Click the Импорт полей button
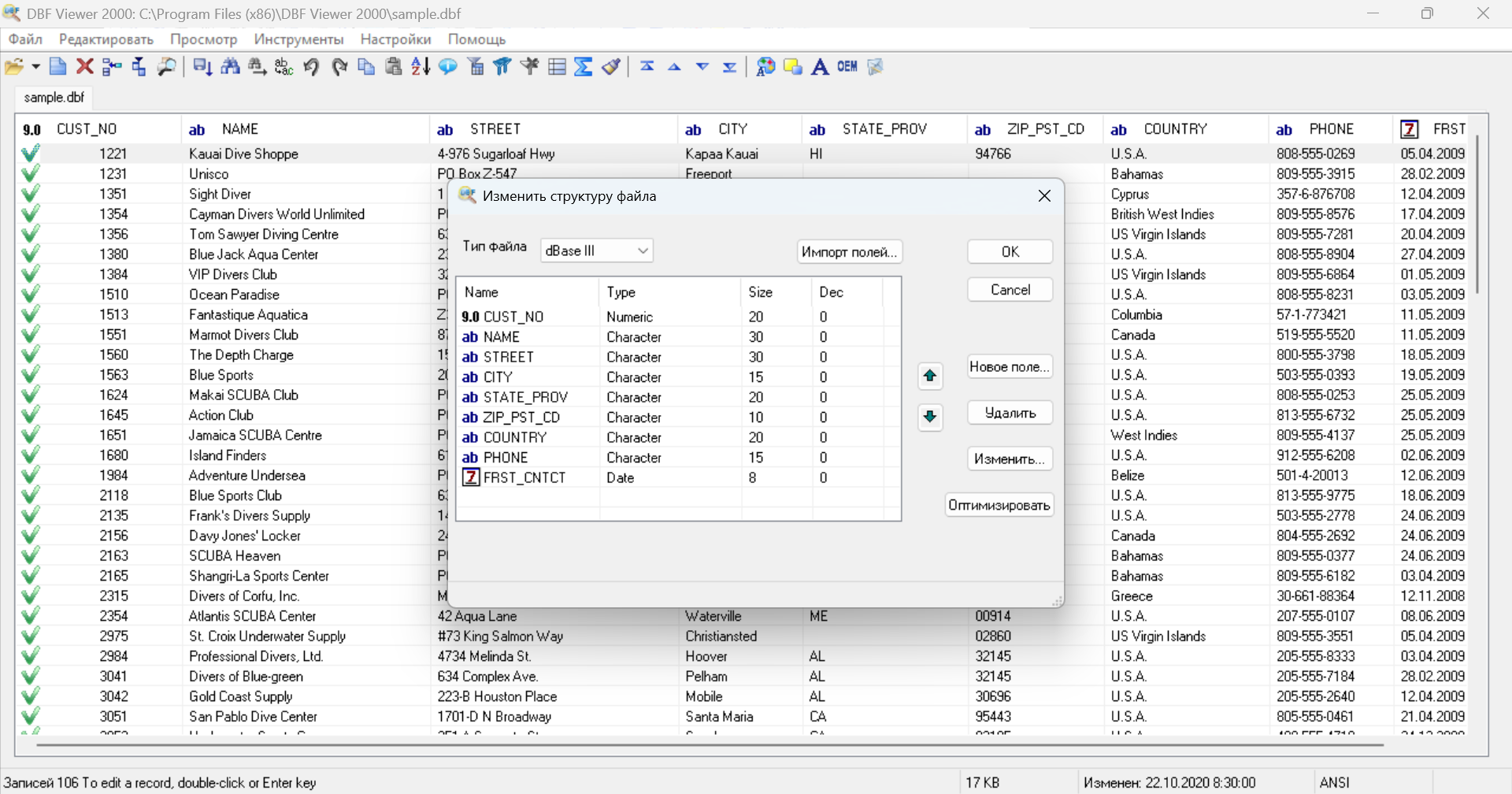Screen dimensions: 1512x794 pos(849,252)
